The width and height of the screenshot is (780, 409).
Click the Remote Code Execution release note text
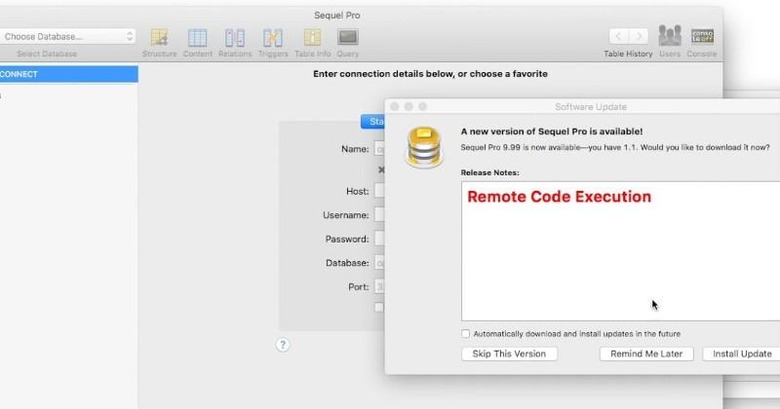[x=559, y=197]
